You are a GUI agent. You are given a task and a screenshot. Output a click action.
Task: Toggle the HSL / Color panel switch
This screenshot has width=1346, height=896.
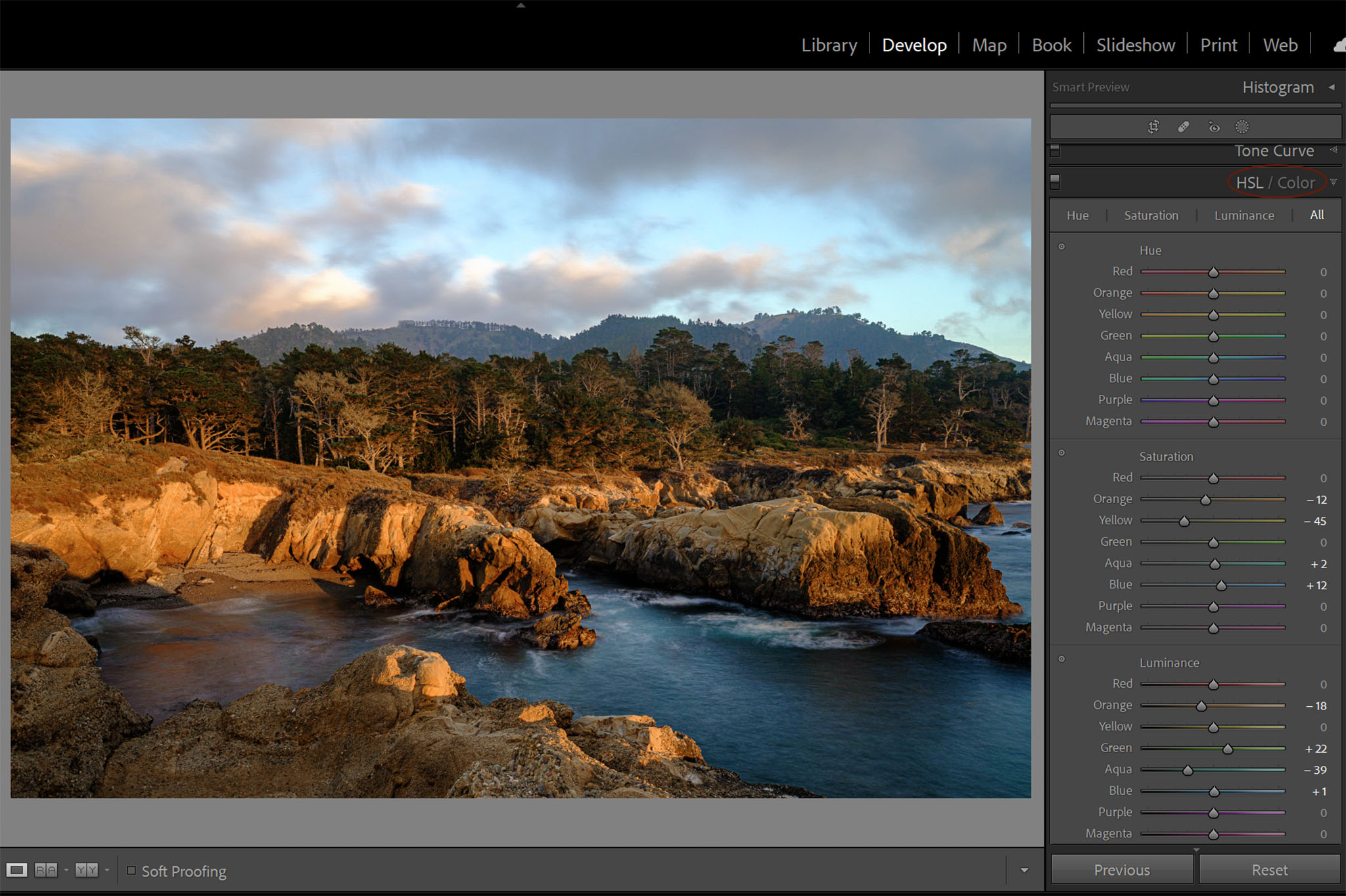click(x=1055, y=181)
